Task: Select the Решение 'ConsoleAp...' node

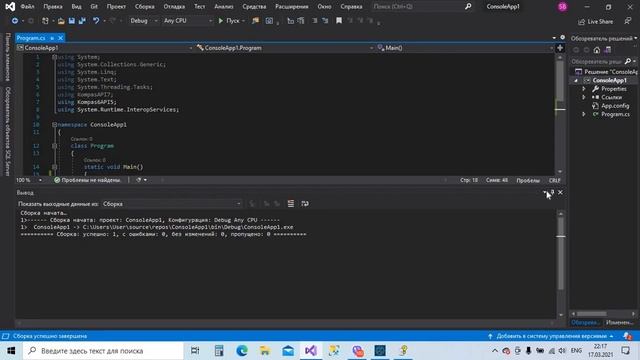Action: click(607, 72)
